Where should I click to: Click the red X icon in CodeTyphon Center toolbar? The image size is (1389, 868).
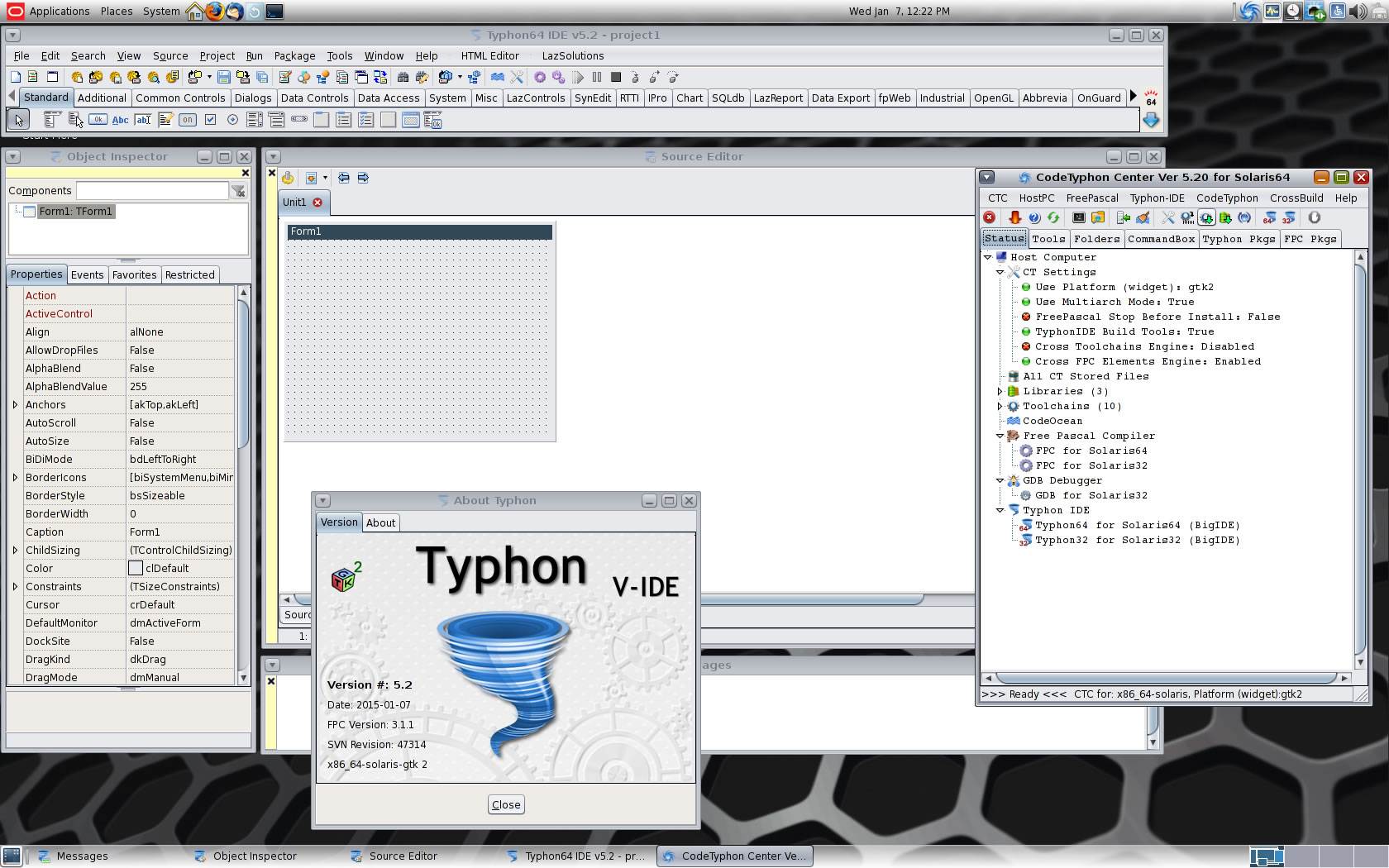(990, 217)
